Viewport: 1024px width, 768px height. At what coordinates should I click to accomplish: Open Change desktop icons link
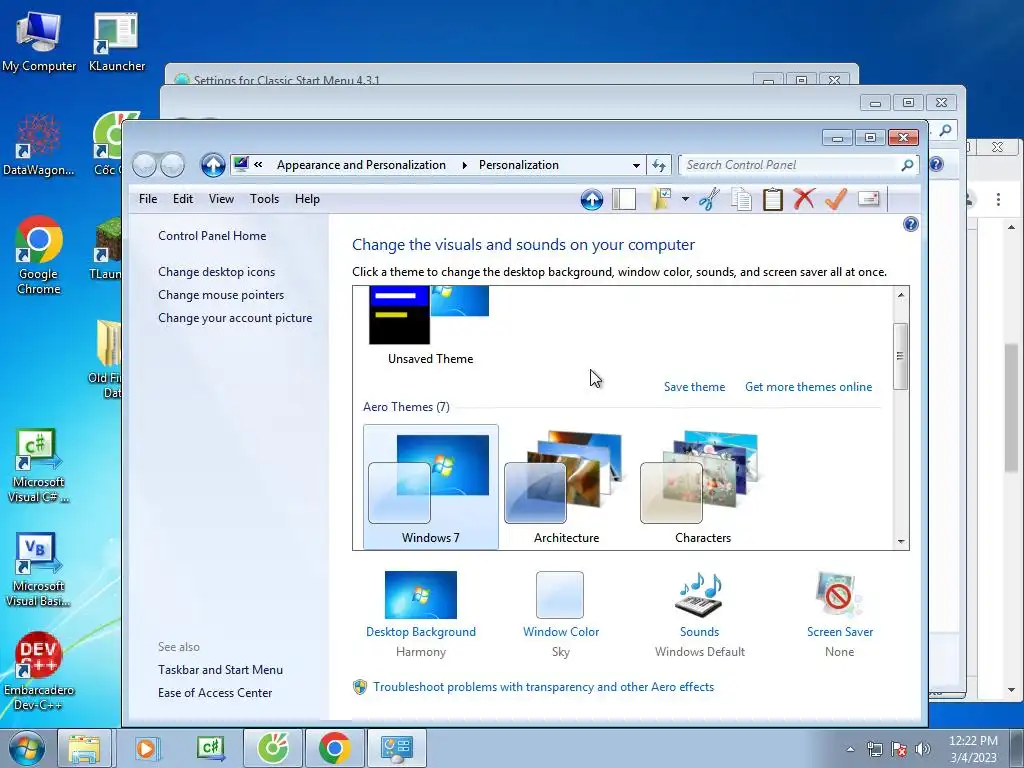(x=216, y=272)
